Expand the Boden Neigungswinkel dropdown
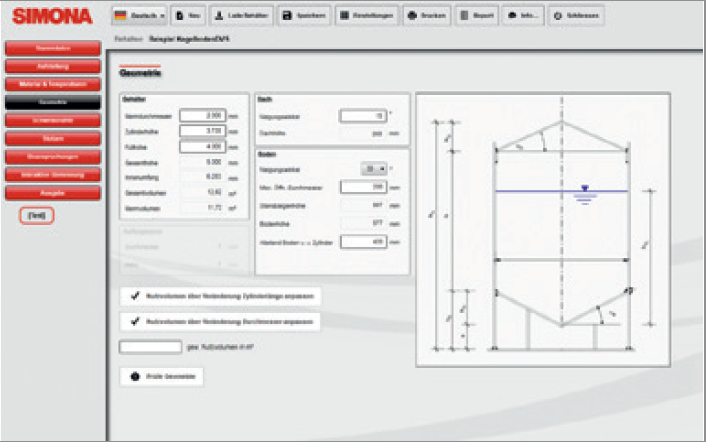The width and height of the screenshot is (706, 442). [370, 169]
